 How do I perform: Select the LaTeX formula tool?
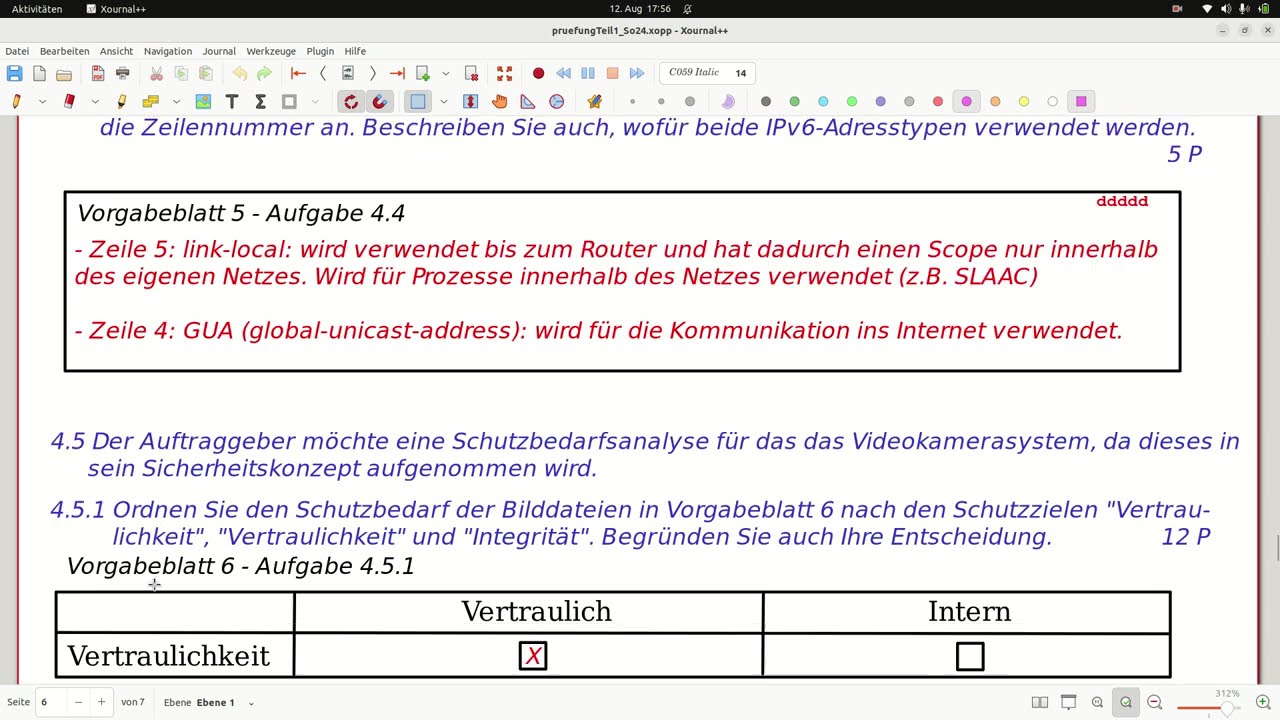pos(260,101)
